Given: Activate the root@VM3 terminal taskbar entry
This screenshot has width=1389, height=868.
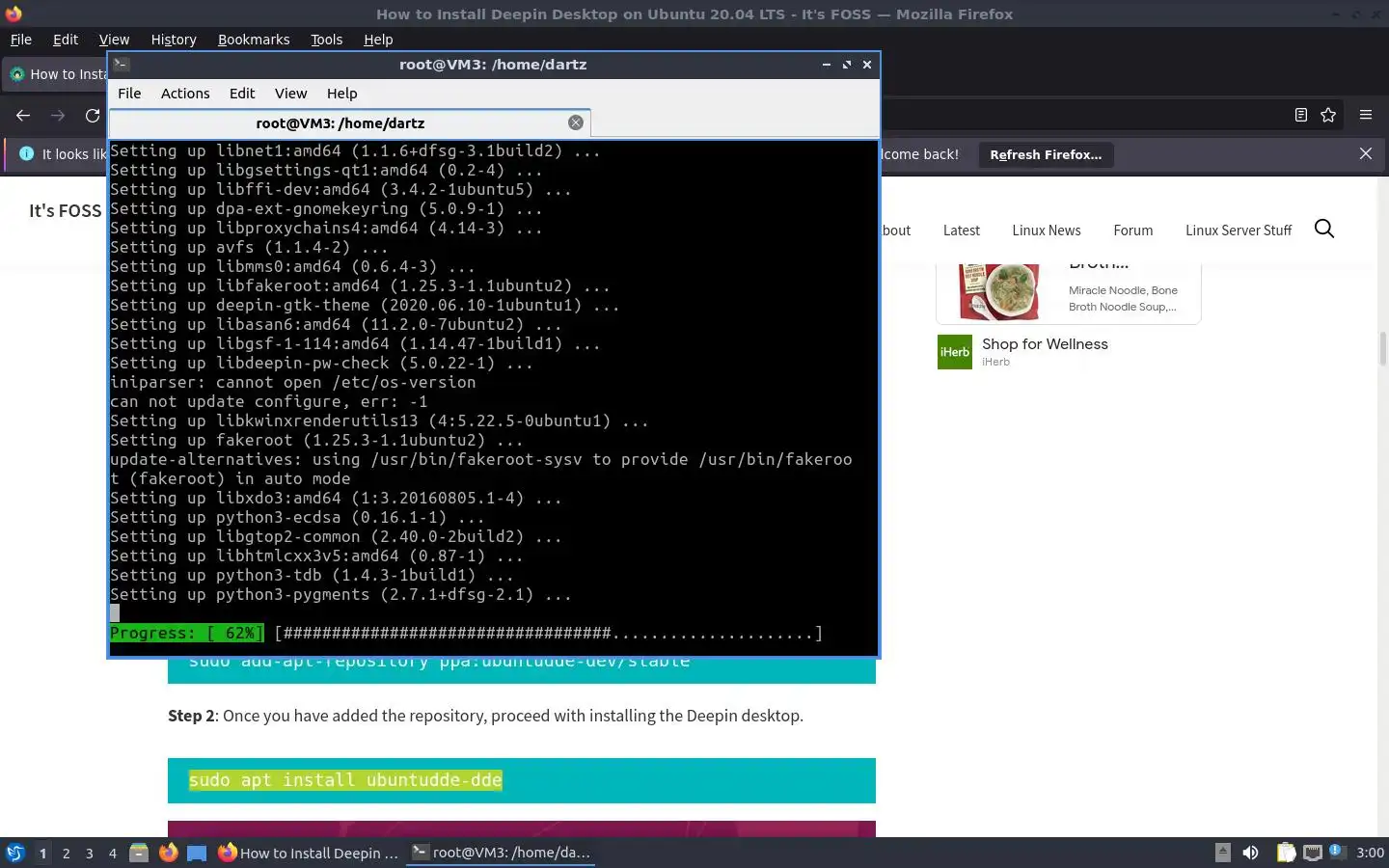Looking at the screenshot, I should click(x=501, y=853).
